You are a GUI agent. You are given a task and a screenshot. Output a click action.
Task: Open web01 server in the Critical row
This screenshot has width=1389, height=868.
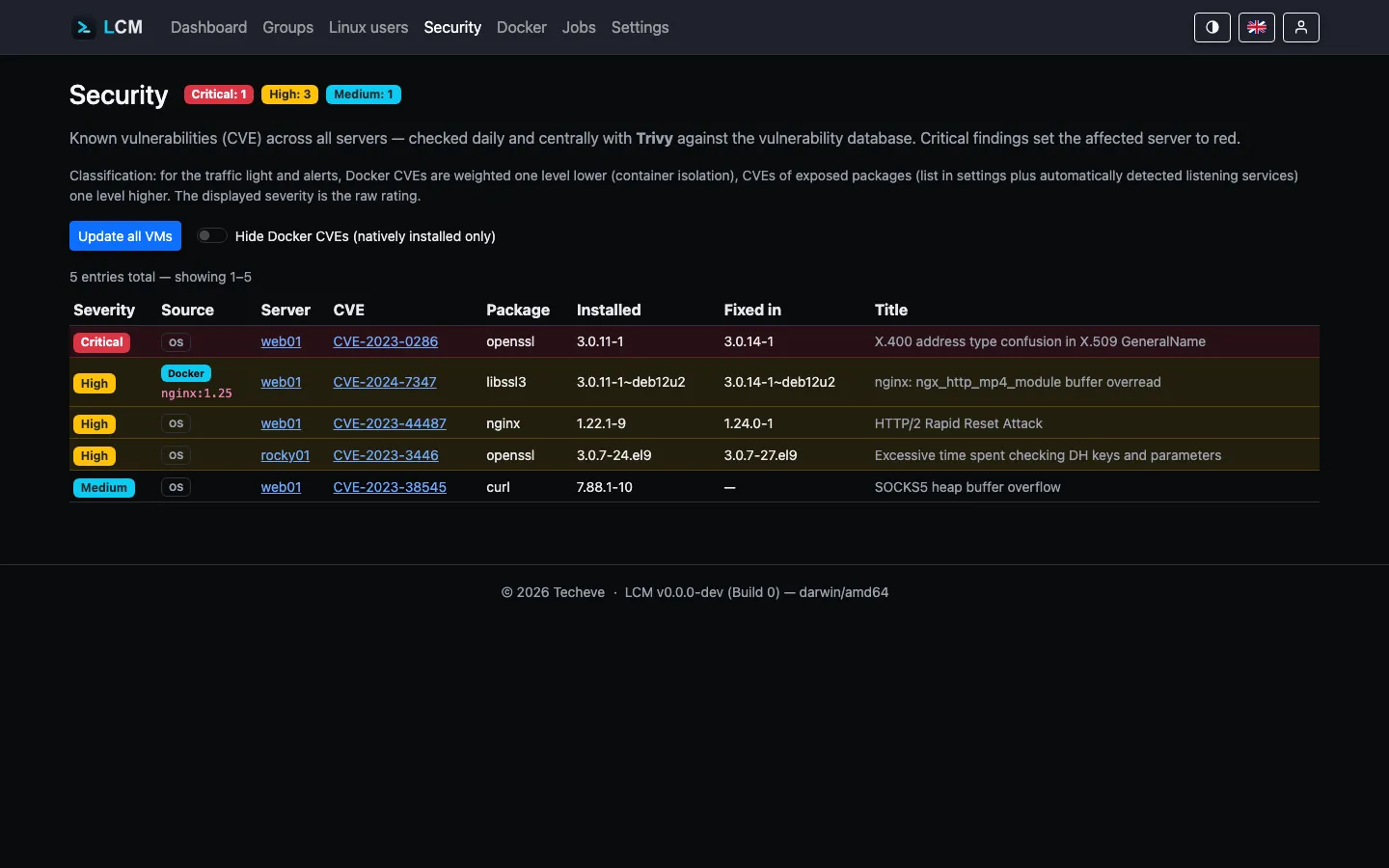(x=281, y=341)
